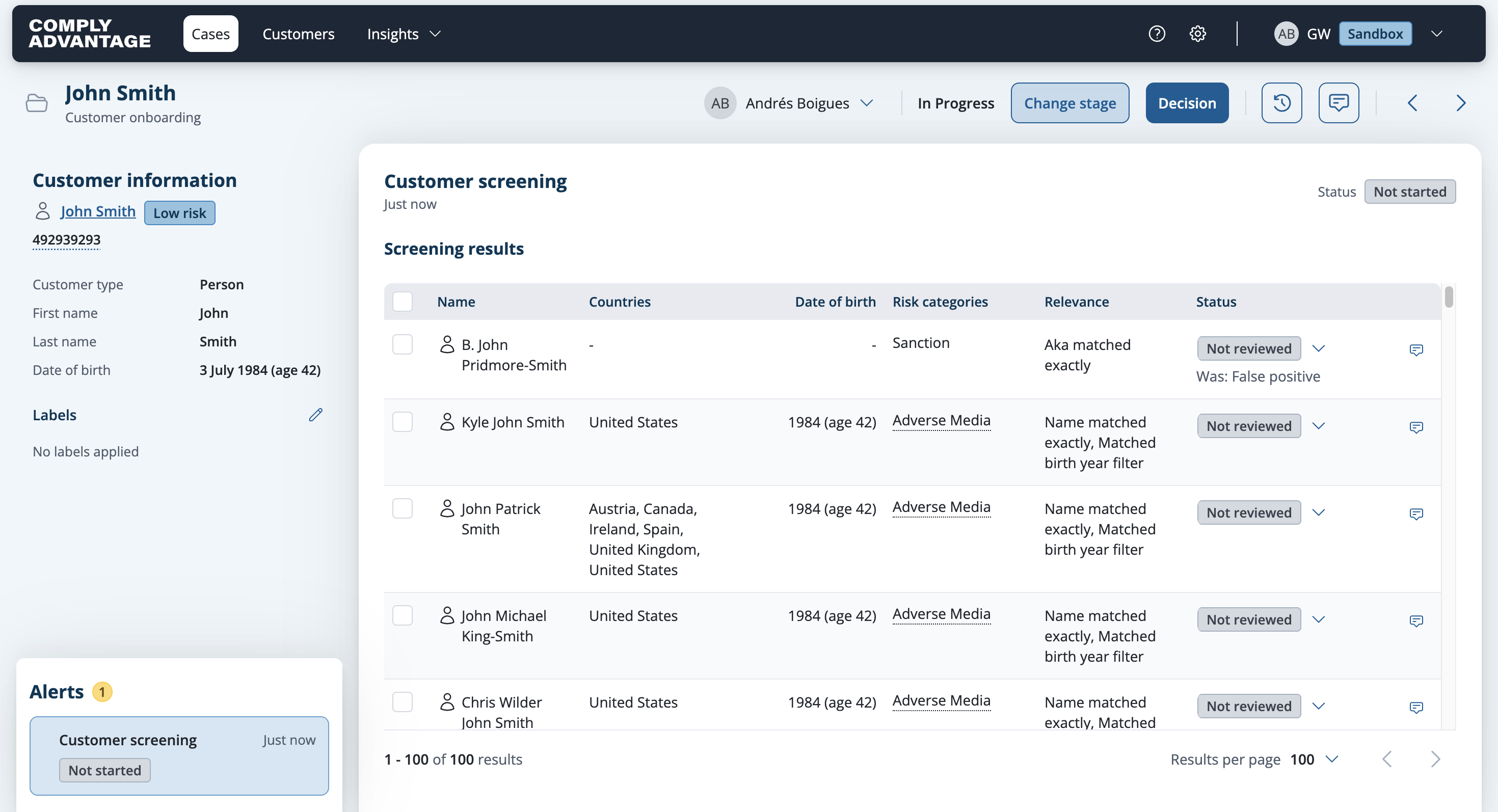Click the '1 - 100 of 100 results' text
This screenshot has height=812, width=1498.
point(453,759)
